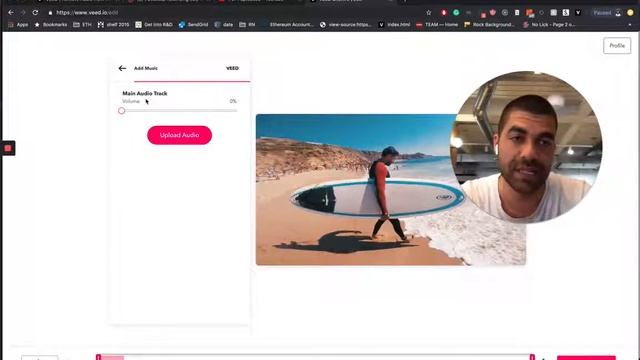The image size is (640, 360).
Task: Open the Profile button
Action: tap(617, 46)
